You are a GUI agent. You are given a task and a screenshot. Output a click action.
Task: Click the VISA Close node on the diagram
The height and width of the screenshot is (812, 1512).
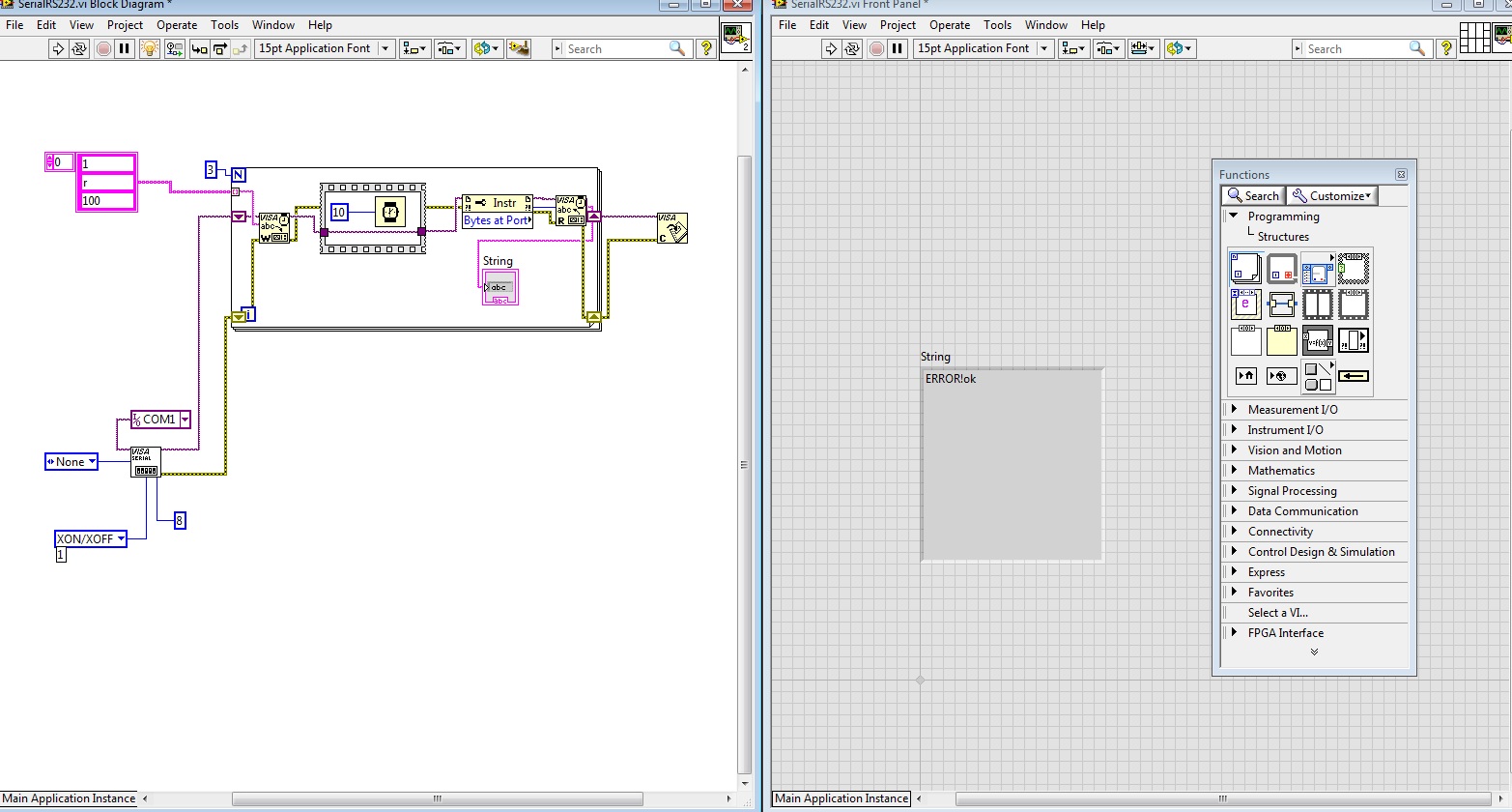point(671,228)
